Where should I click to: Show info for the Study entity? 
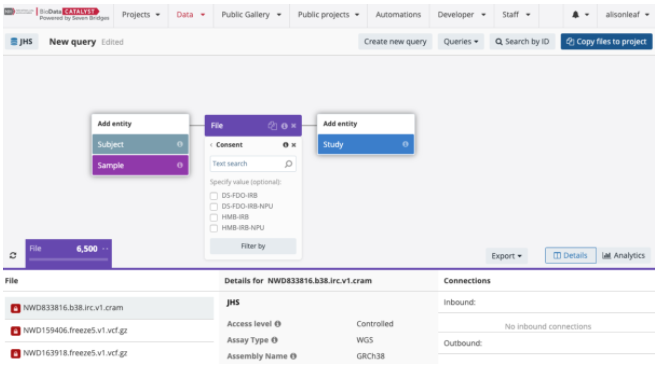coord(405,144)
